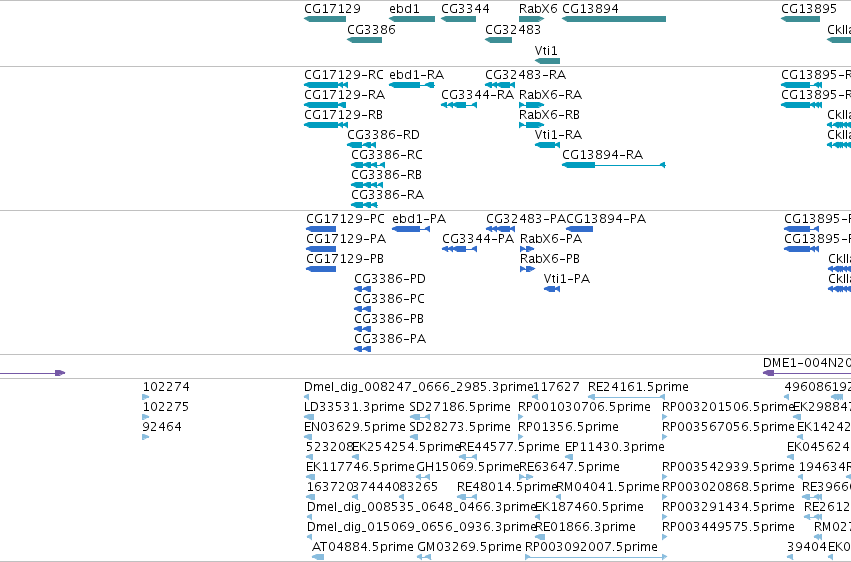Click the CG3386-PA protein label

tap(390, 339)
